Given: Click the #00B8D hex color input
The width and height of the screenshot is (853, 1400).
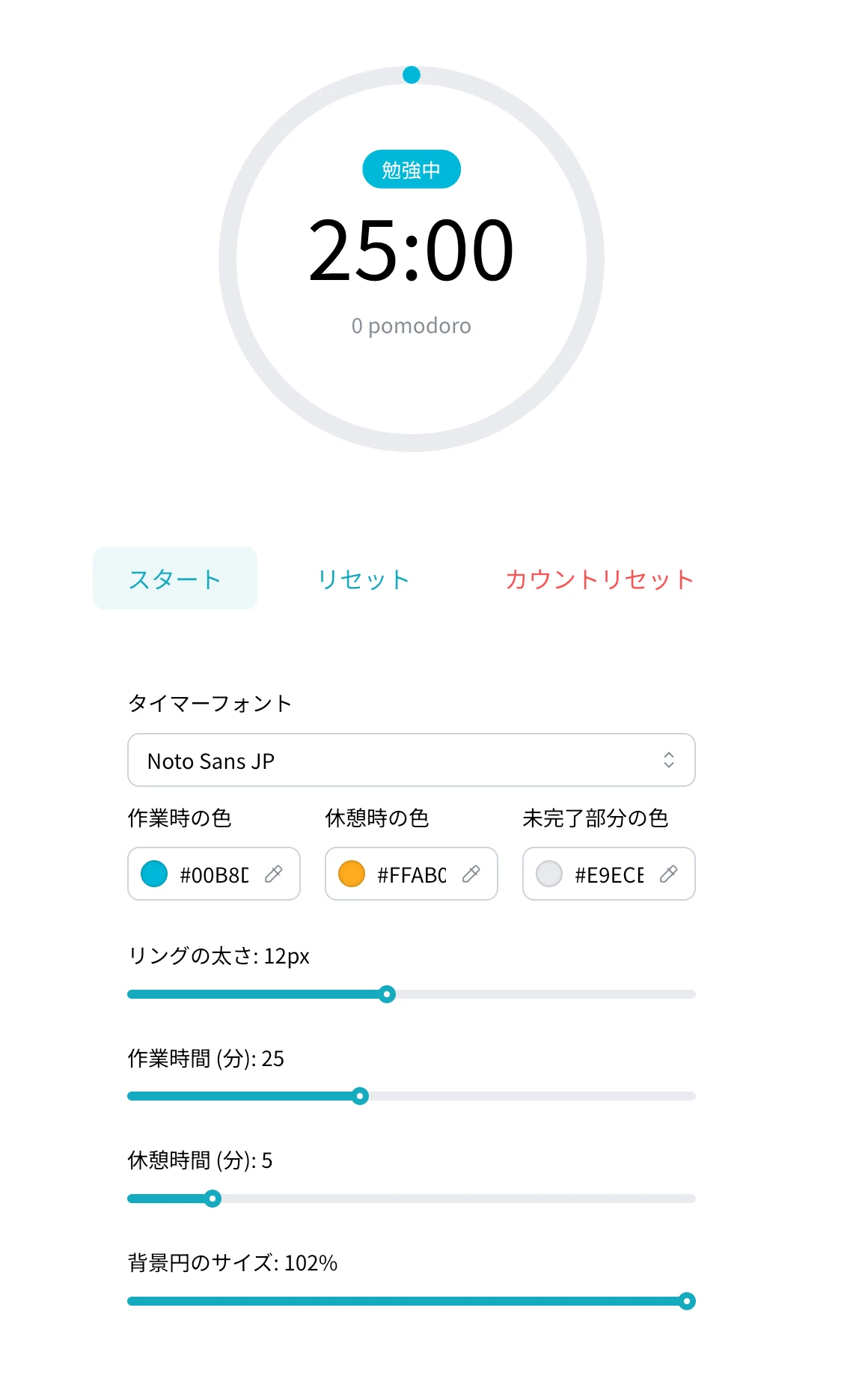Looking at the screenshot, I should tap(215, 874).
